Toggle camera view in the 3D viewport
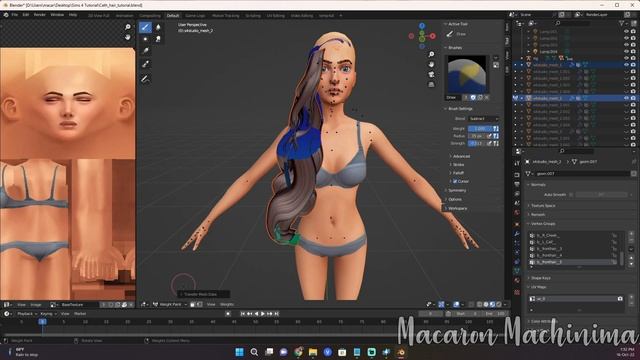The width and height of the screenshot is (640, 360). 431,74
